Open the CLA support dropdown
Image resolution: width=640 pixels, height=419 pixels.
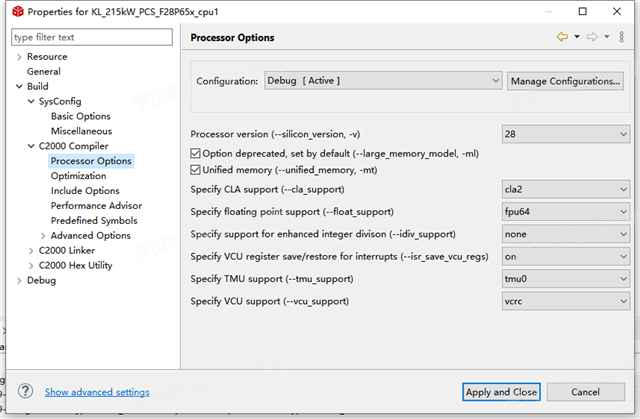click(x=566, y=189)
